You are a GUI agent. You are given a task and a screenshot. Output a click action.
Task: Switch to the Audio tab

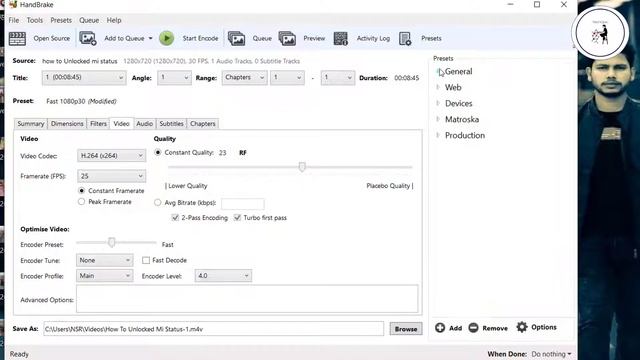point(144,124)
